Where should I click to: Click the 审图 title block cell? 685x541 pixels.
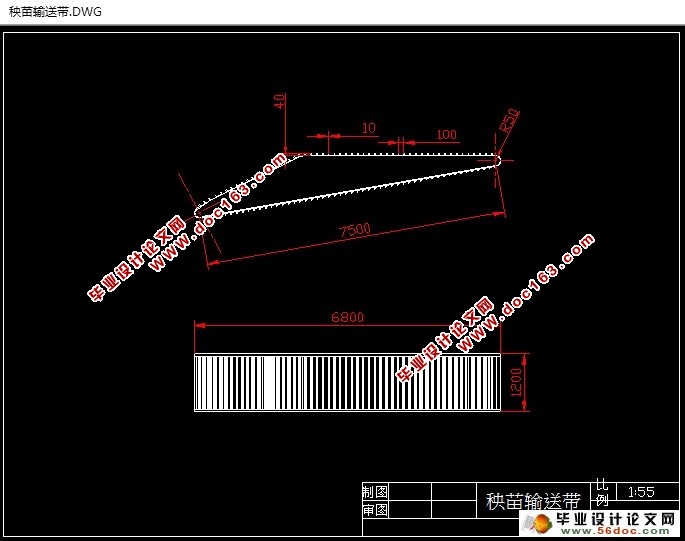click(x=375, y=510)
